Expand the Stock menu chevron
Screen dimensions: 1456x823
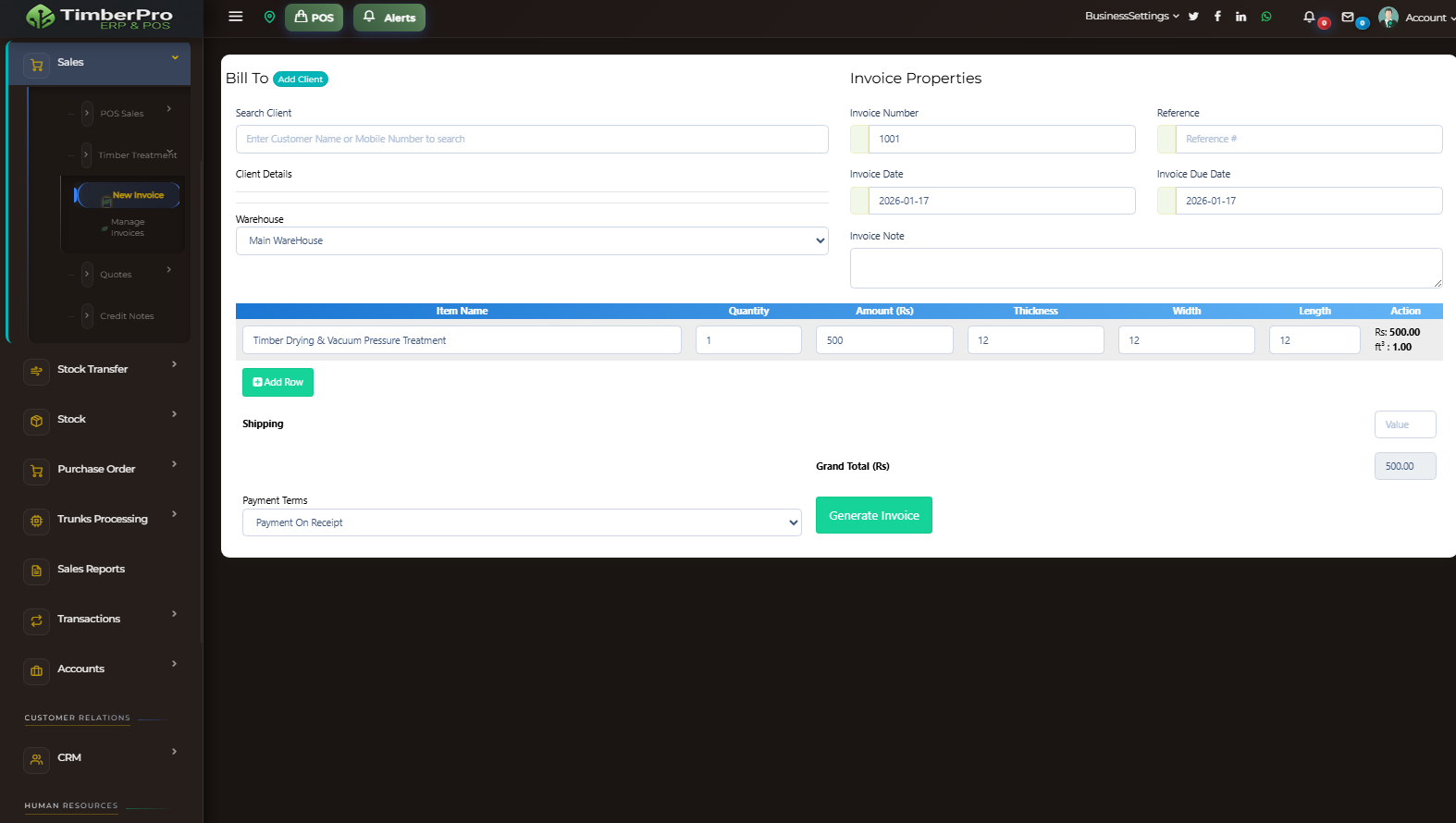point(174,414)
